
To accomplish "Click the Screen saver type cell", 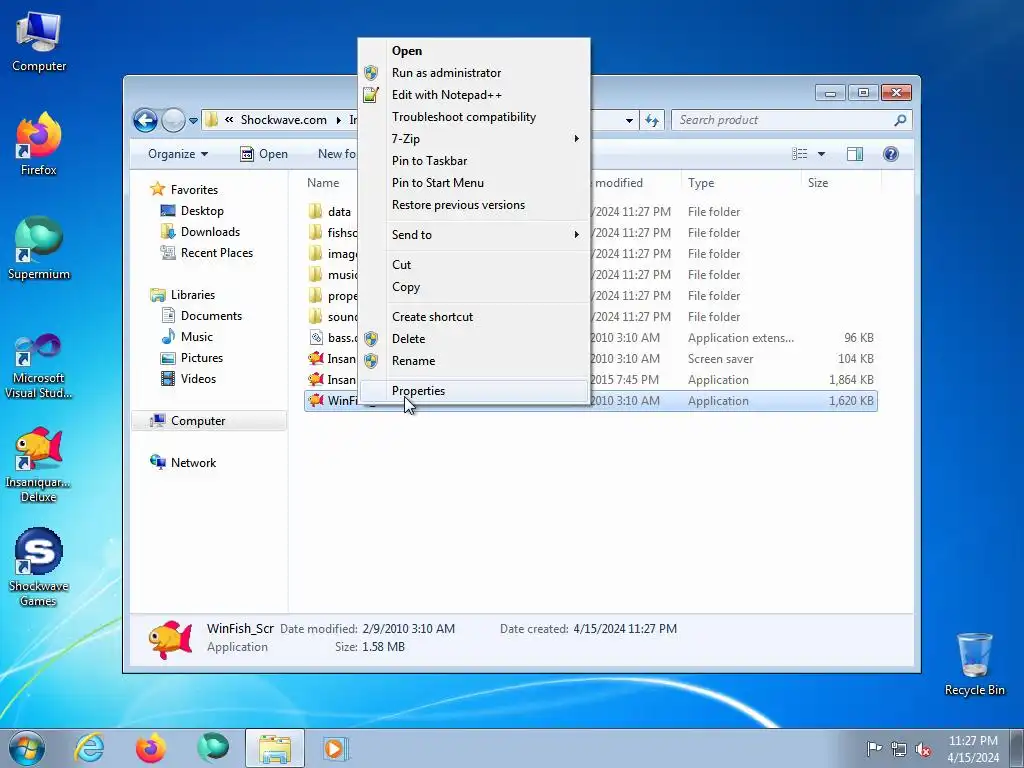I will [x=720, y=359].
